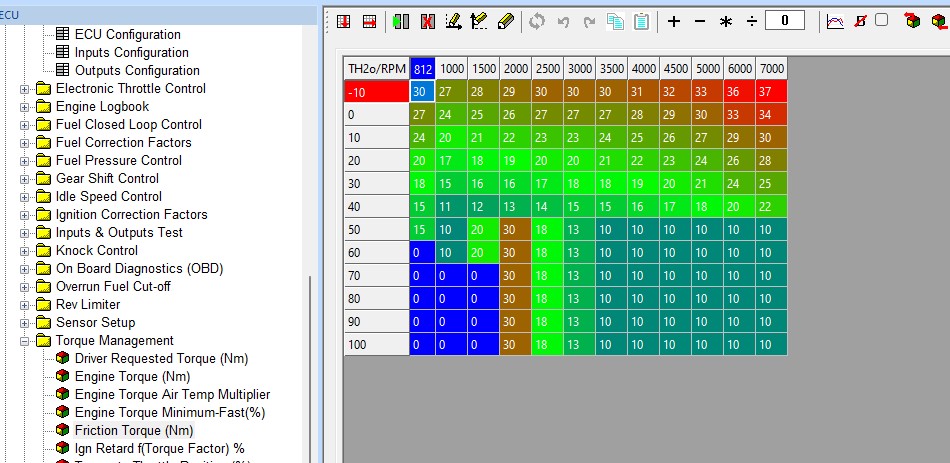Image resolution: width=950 pixels, height=463 pixels.
Task: Collapse the Torque Management folder
Action: point(25,341)
